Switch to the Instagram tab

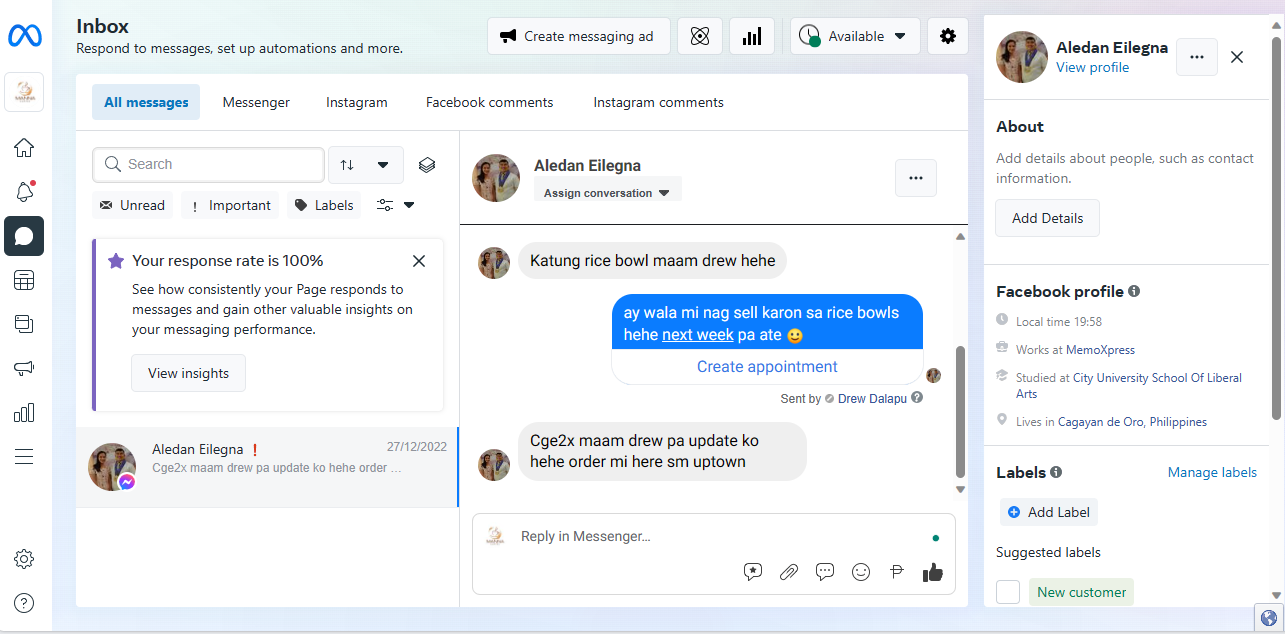tap(357, 102)
